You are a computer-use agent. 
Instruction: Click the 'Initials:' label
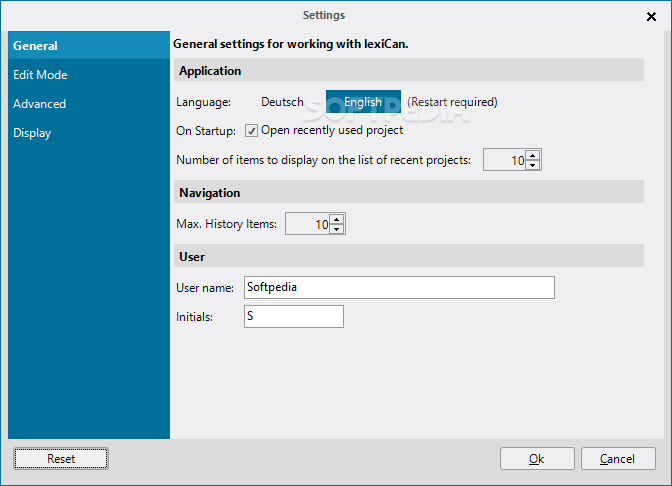(x=195, y=317)
